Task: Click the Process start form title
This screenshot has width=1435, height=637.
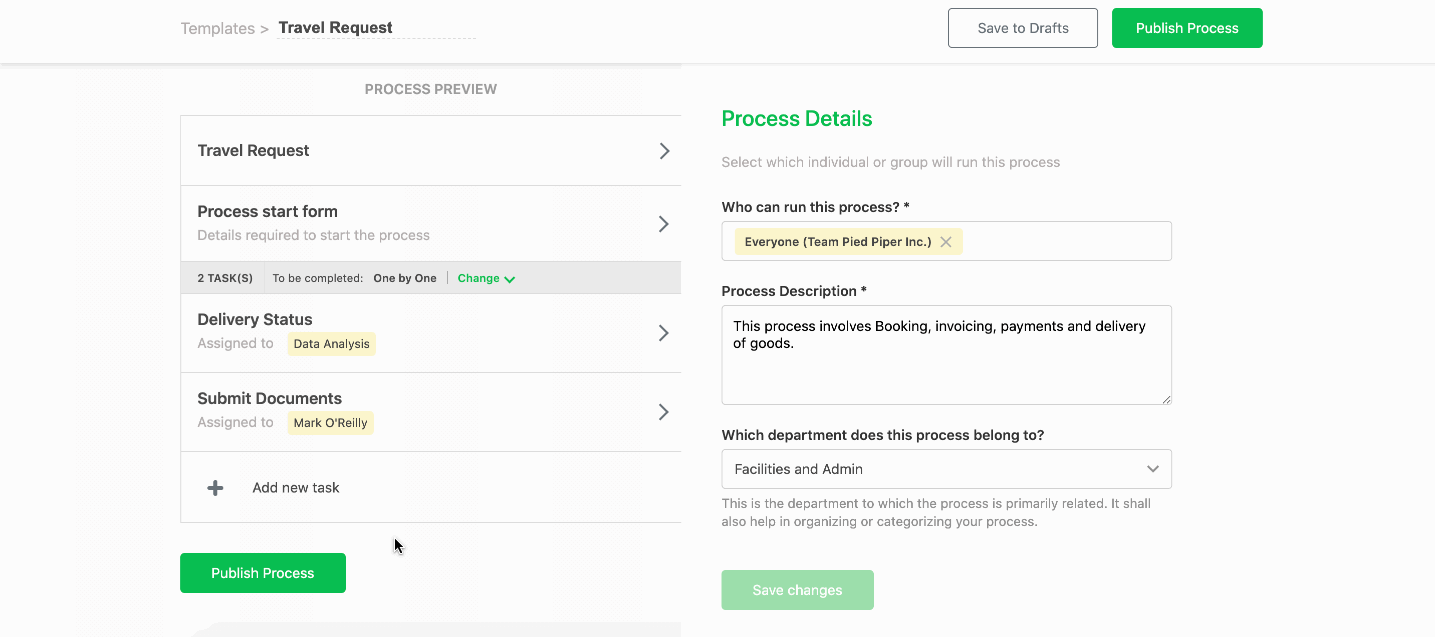Action: (268, 212)
